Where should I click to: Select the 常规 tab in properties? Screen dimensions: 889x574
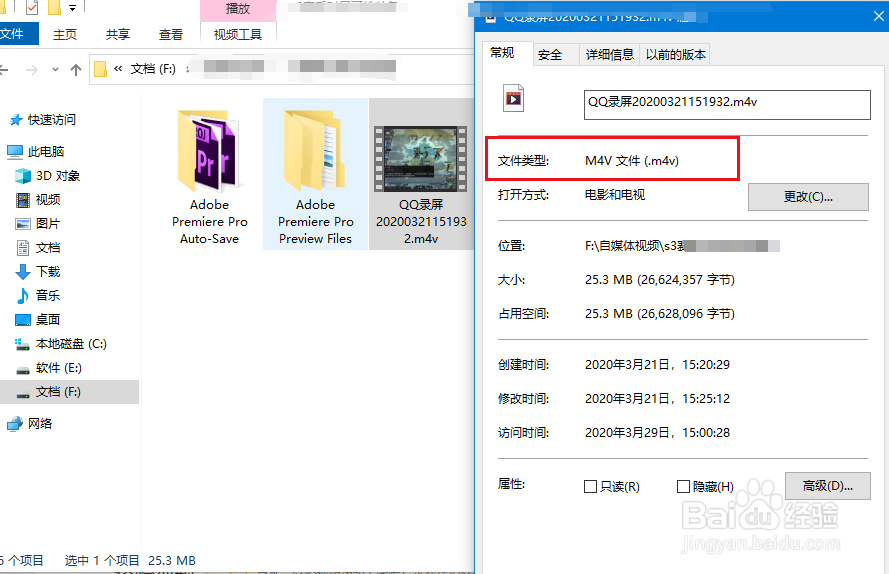pyautogui.click(x=502, y=53)
